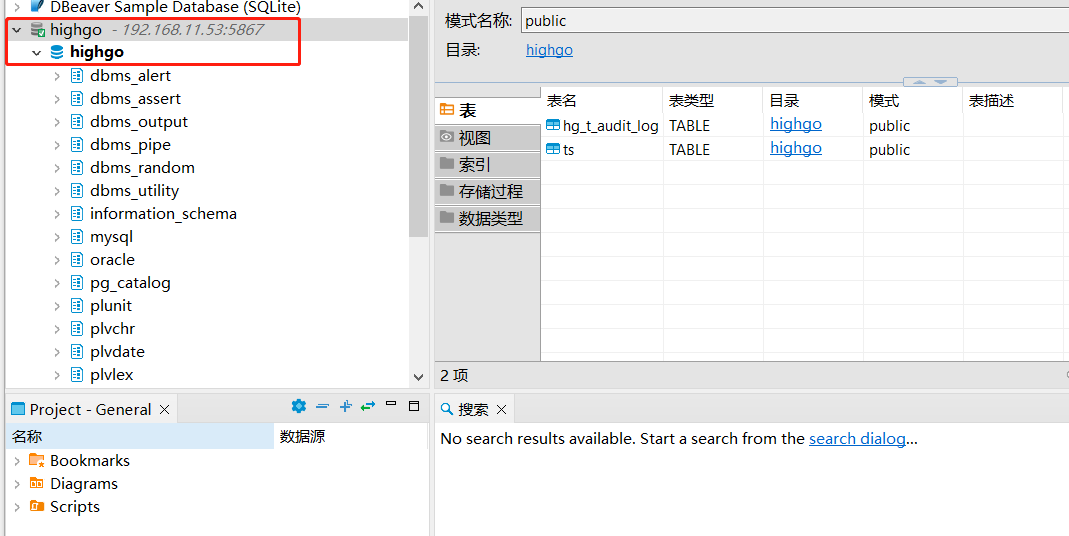This screenshot has height=536, width=1069.
Task: Click the oracle schema icon
Action: (x=77, y=259)
